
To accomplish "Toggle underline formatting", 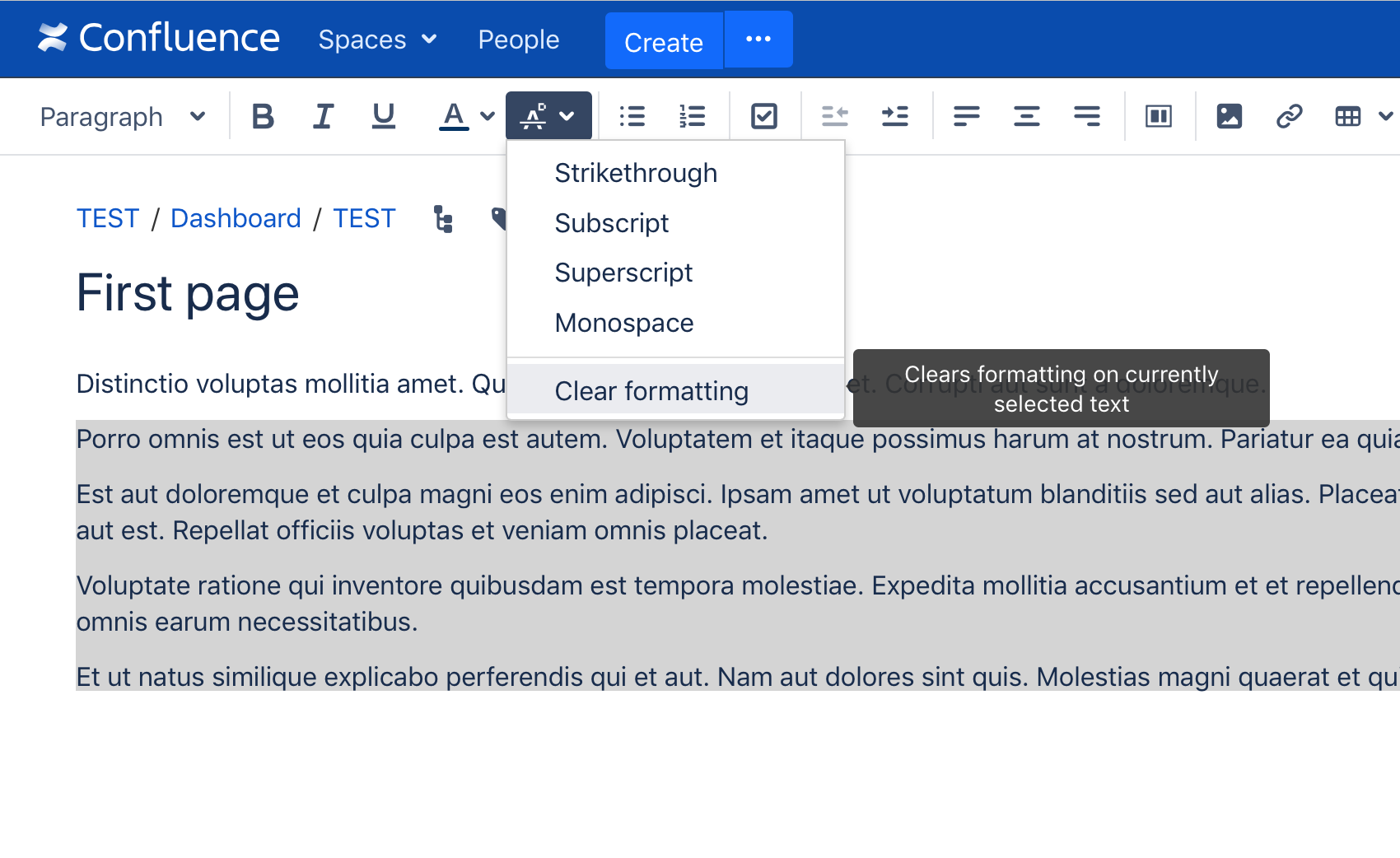I will pyautogui.click(x=383, y=116).
